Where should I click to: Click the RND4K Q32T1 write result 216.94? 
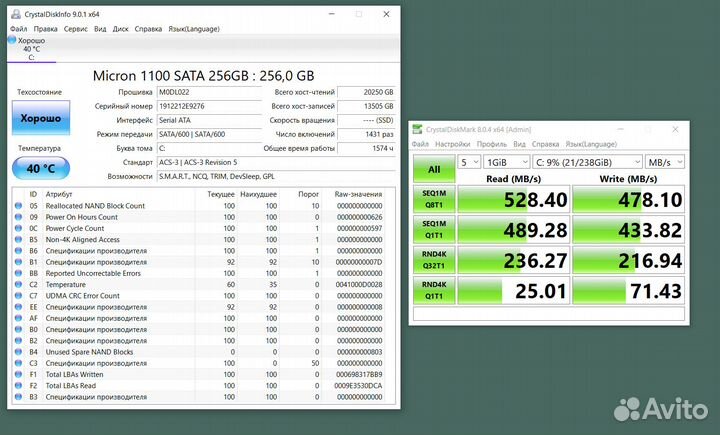click(x=629, y=260)
